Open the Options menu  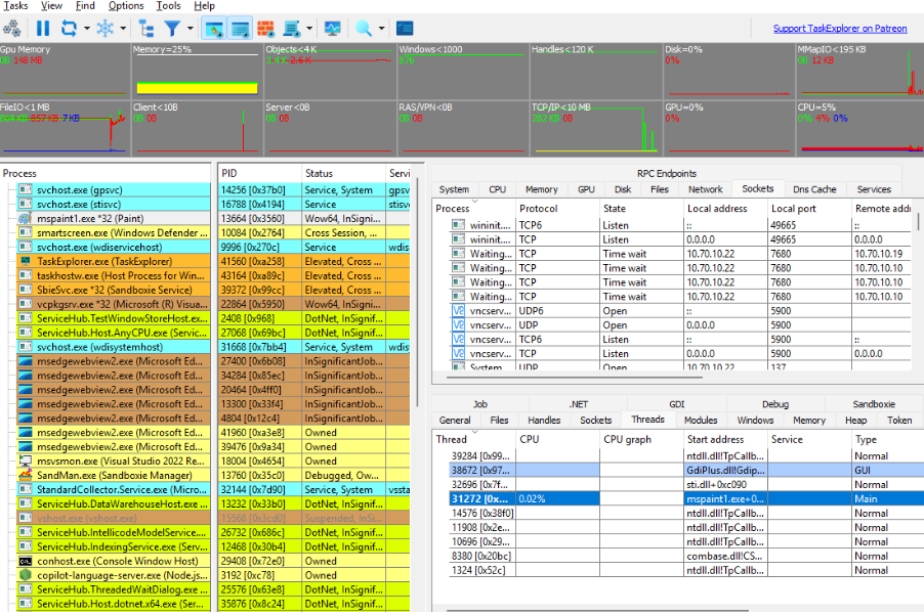coord(126,6)
